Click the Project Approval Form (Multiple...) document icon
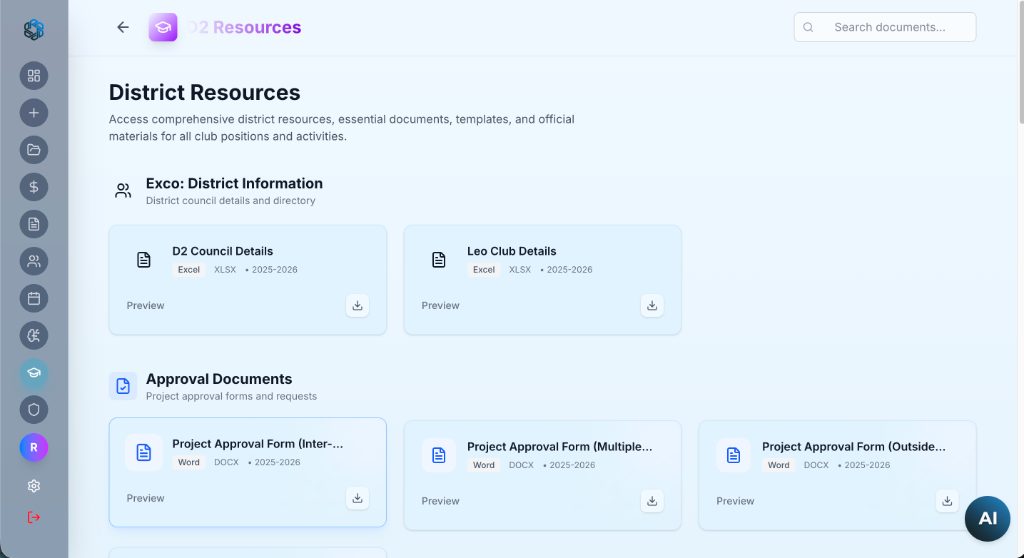 click(x=439, y=455)
